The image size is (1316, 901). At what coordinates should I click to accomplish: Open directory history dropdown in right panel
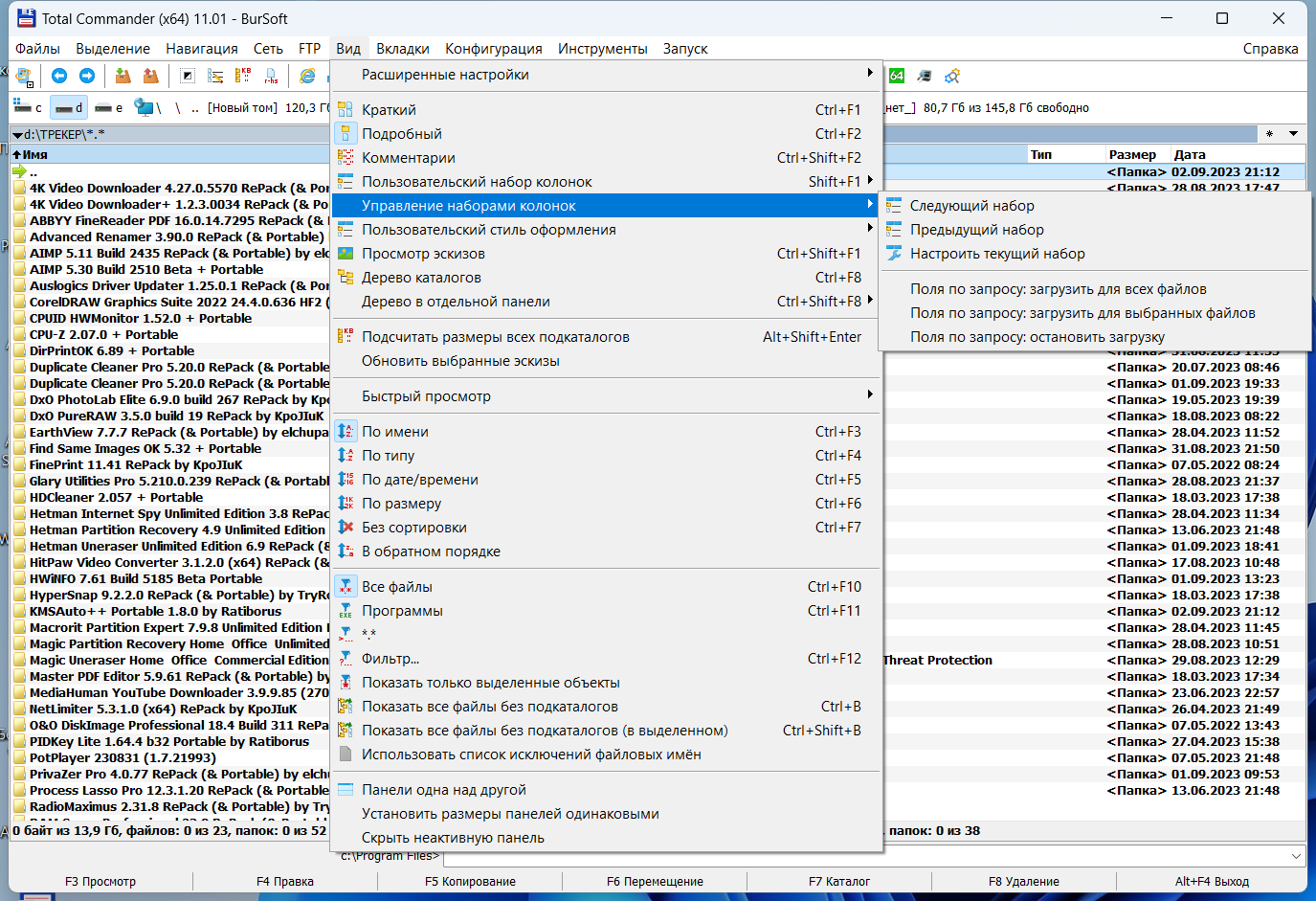1293,134
